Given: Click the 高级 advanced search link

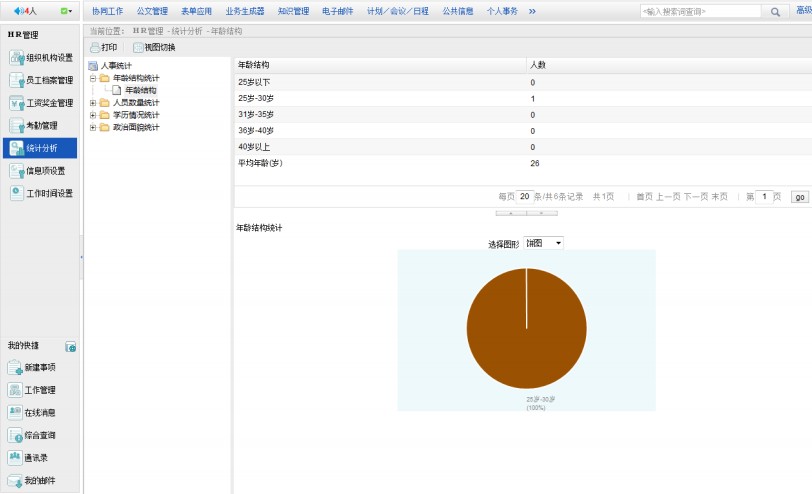Looking at the screenshot, I should point(804,11).
